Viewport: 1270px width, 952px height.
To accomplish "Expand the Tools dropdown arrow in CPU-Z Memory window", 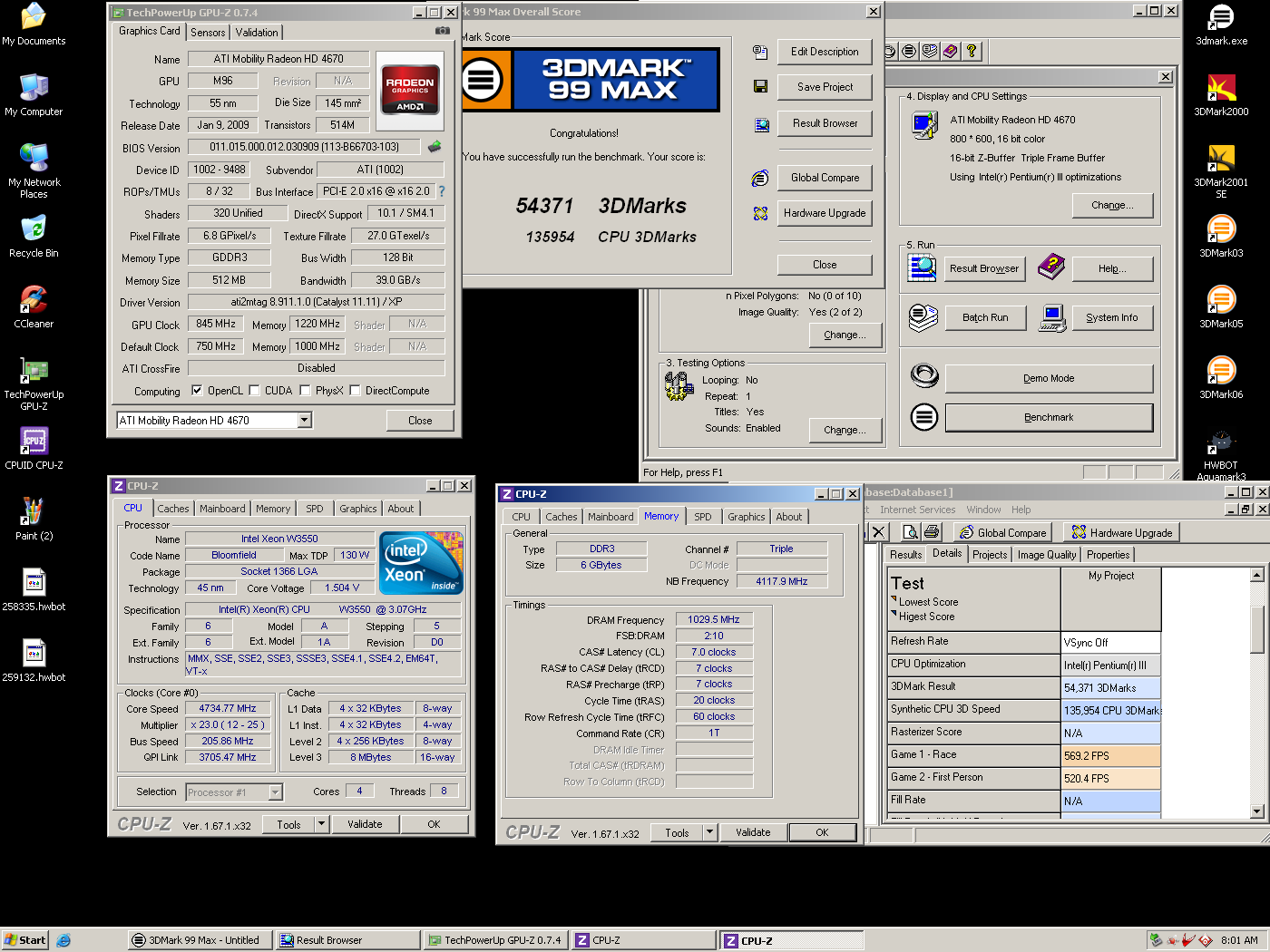I will point(709,832).
